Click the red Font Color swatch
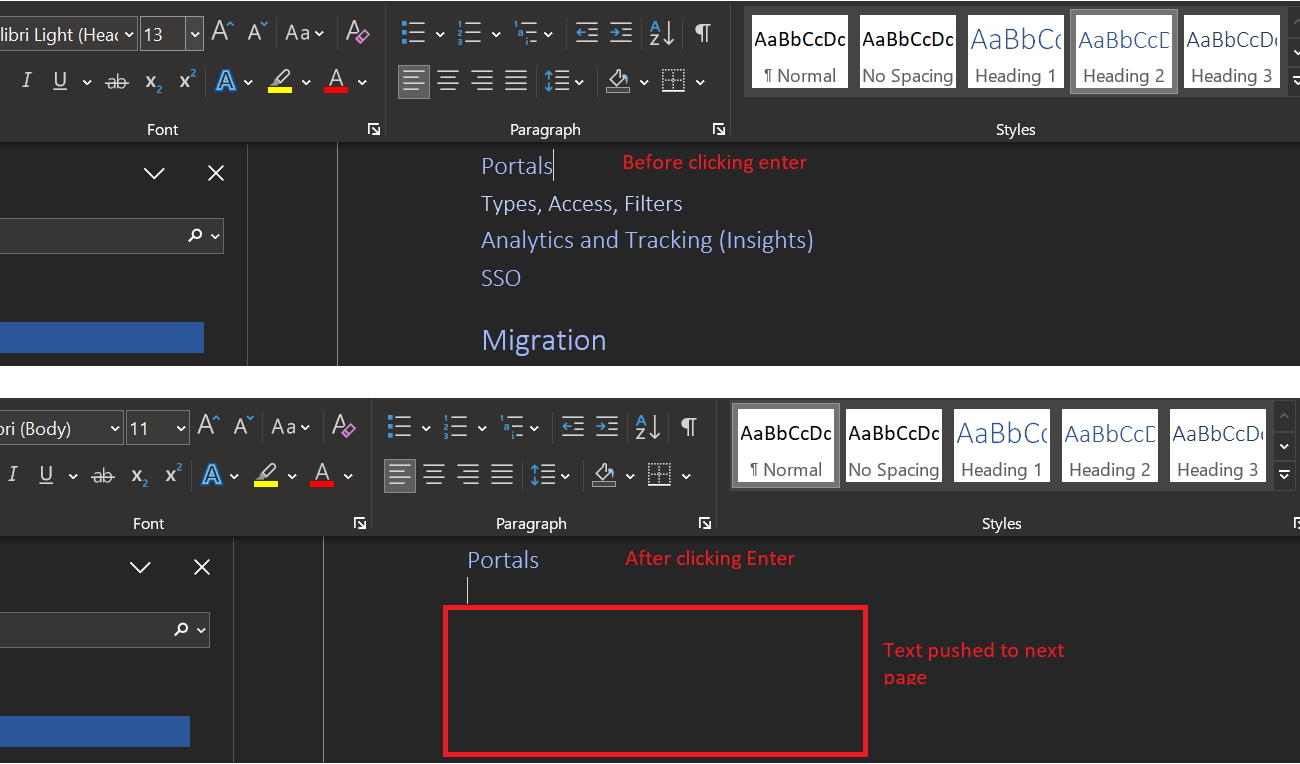 click(x=338, y=81)
